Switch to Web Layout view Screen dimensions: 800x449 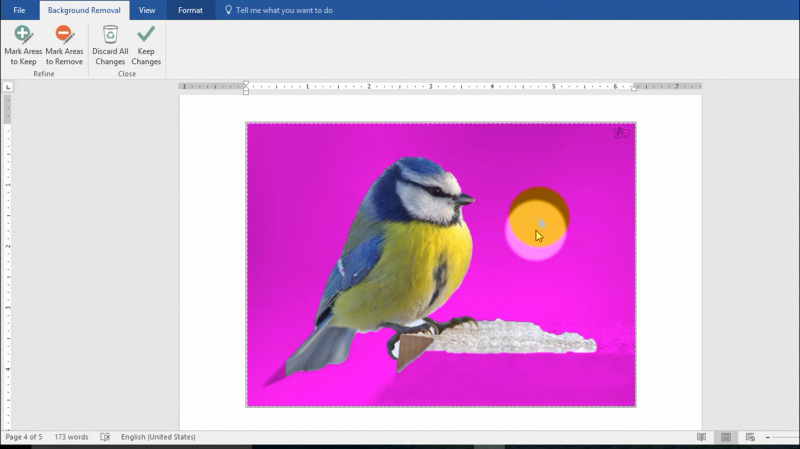pyautogui.click(x=750, y=437)
